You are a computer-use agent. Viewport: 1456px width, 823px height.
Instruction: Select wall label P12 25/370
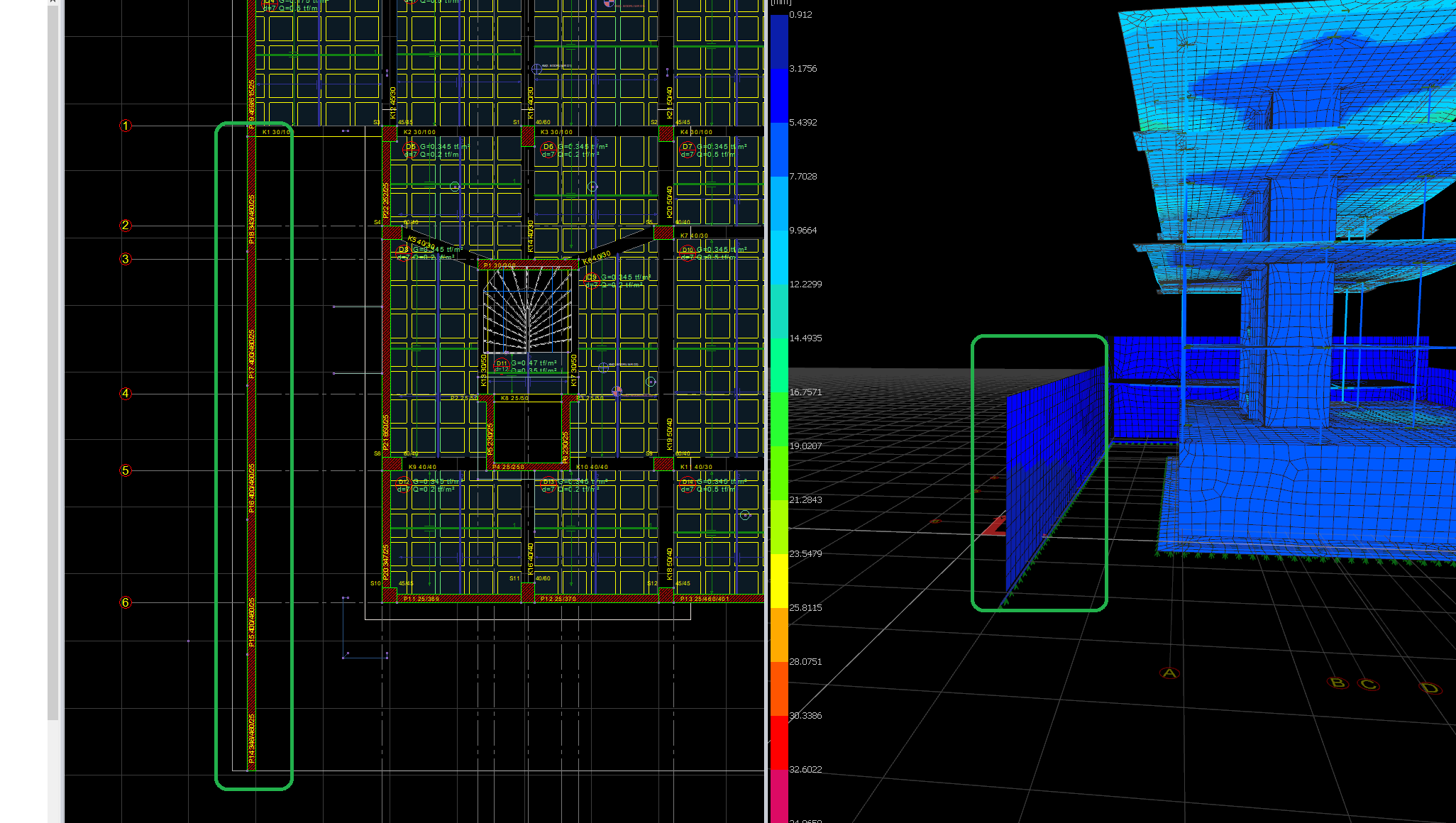click(x=558, y=599)
